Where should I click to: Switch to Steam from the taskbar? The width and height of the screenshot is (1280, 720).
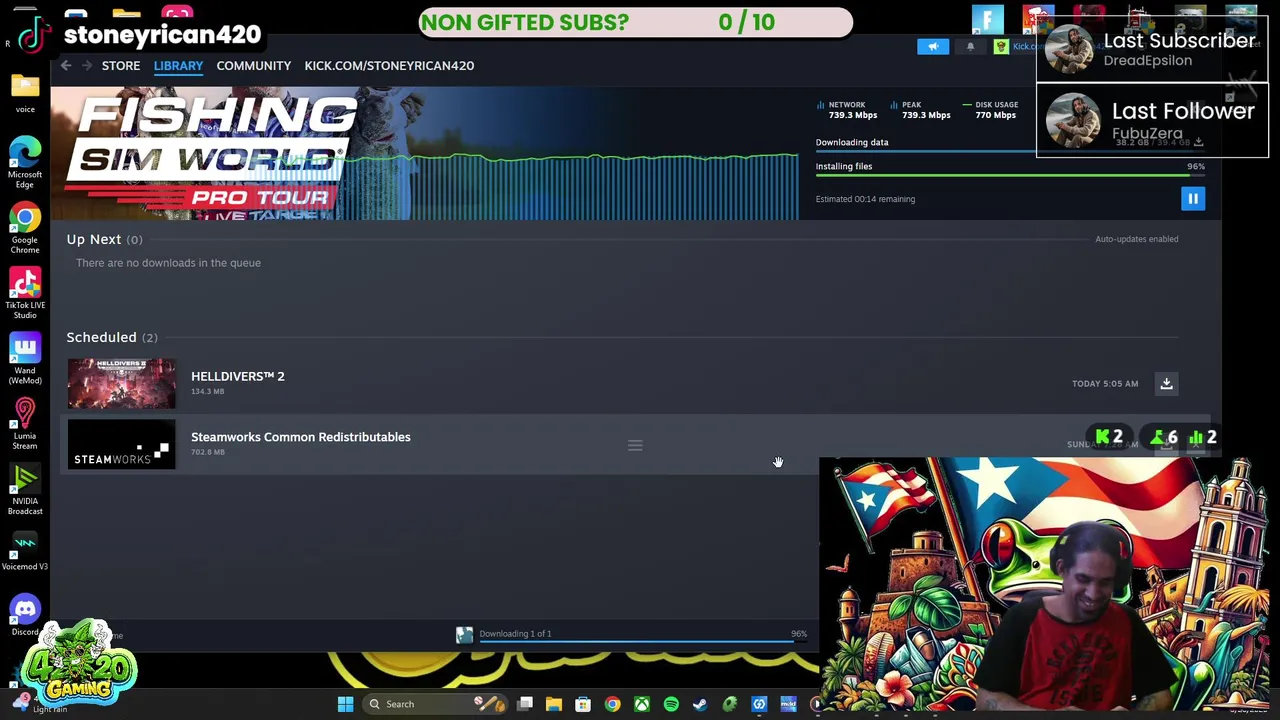(700, 704)
